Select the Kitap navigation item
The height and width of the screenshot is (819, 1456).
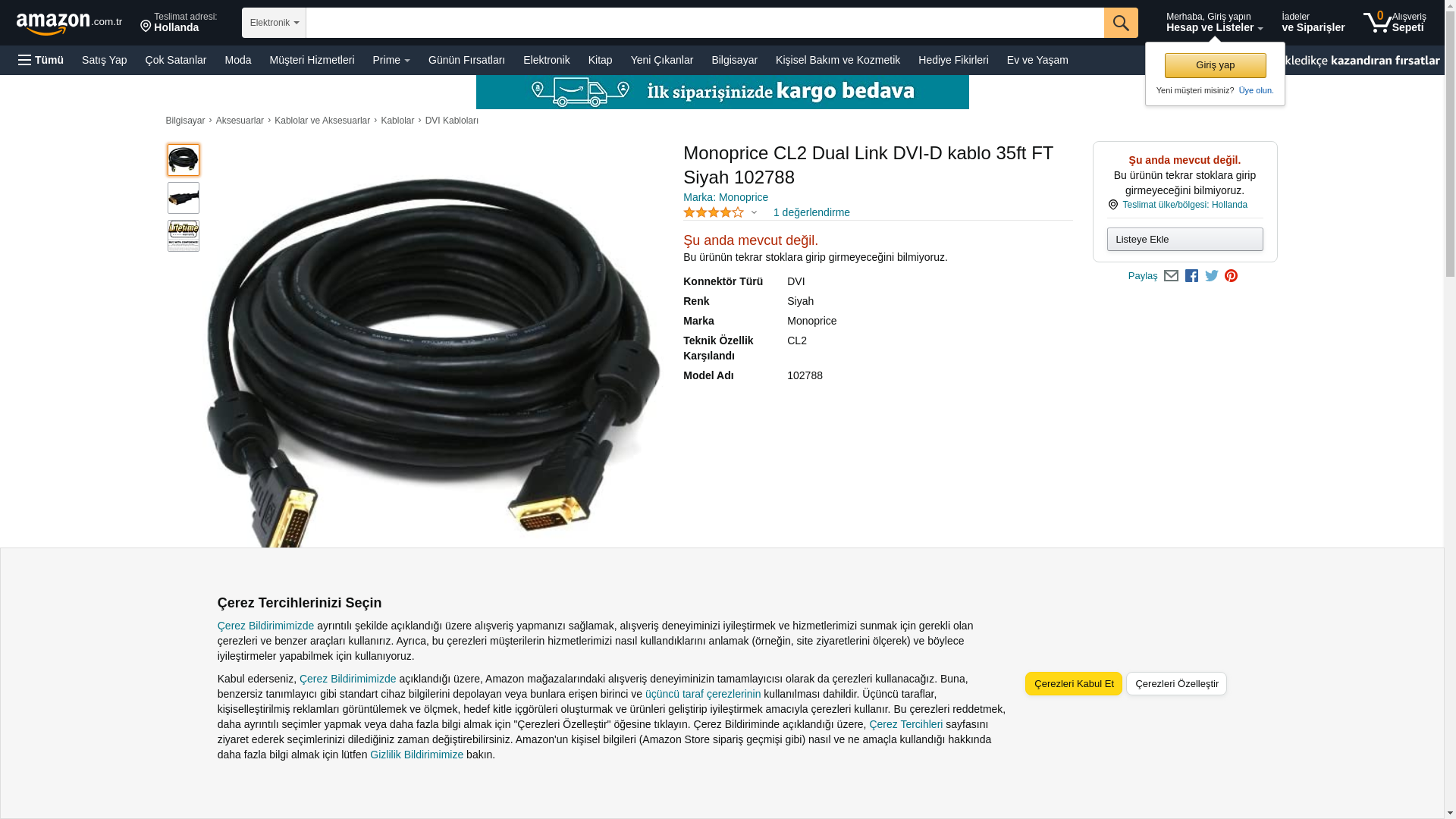coord(600,60)
